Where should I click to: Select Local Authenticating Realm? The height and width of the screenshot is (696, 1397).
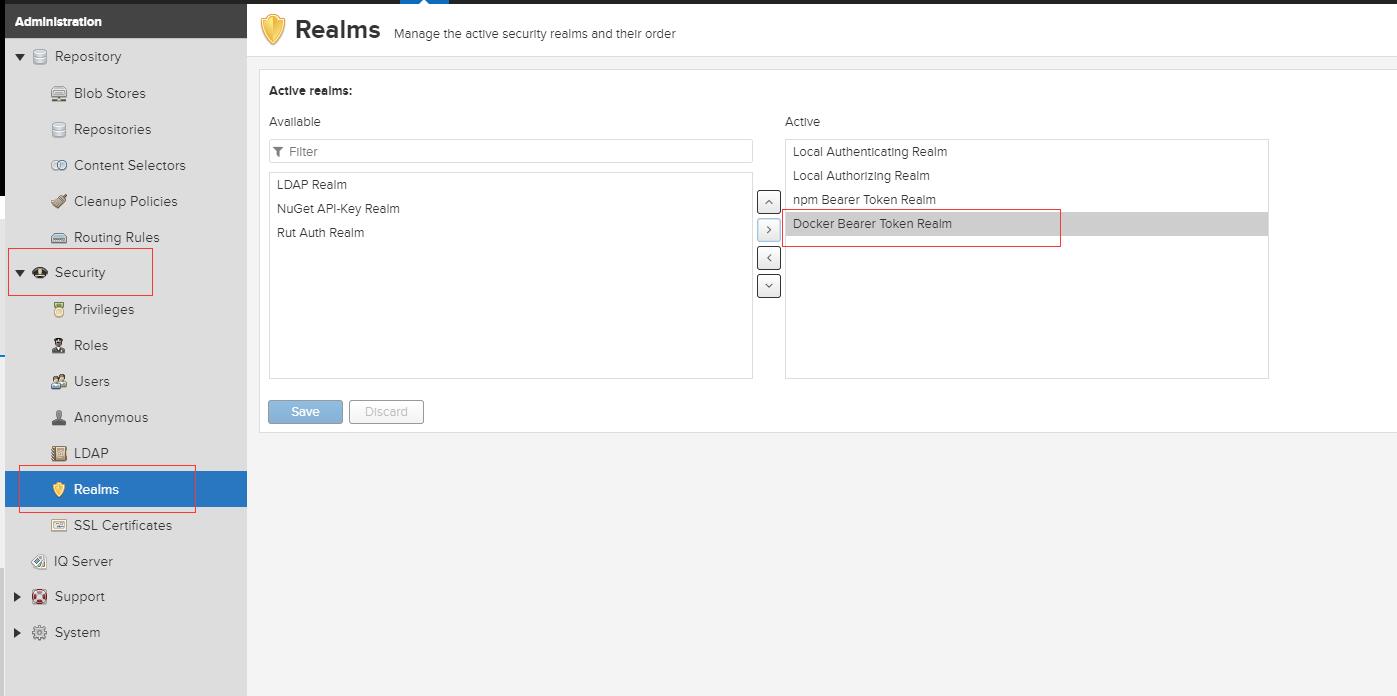tap(1027, 152)
